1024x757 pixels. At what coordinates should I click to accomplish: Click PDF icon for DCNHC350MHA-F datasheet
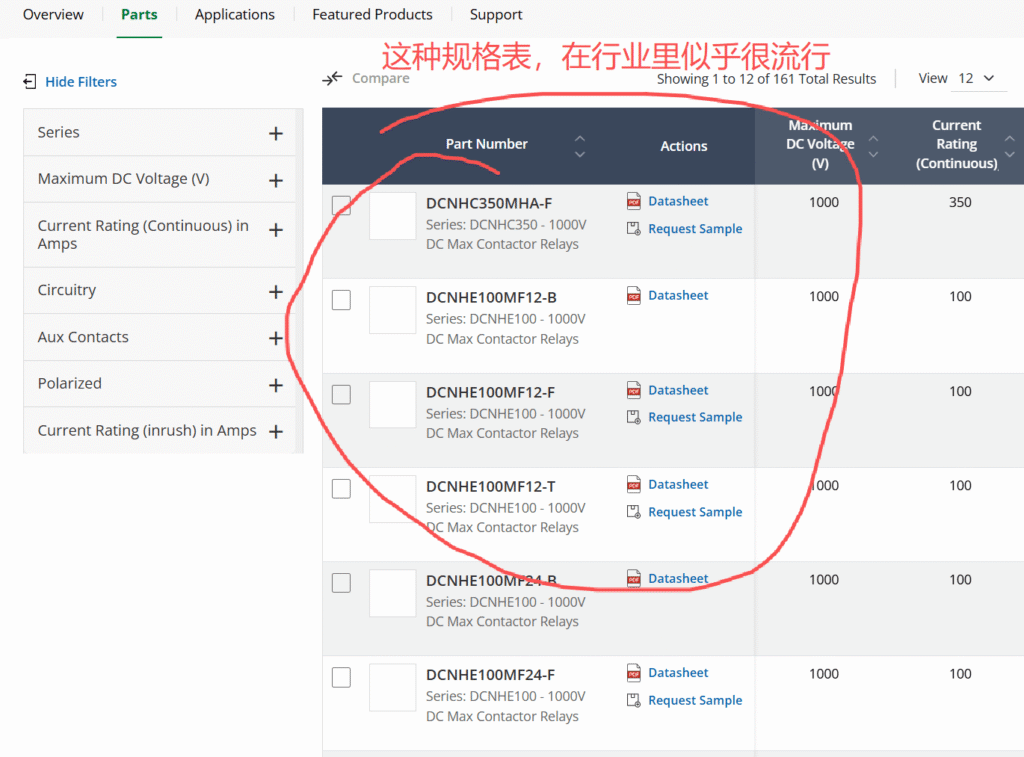[x=633, y=201]
